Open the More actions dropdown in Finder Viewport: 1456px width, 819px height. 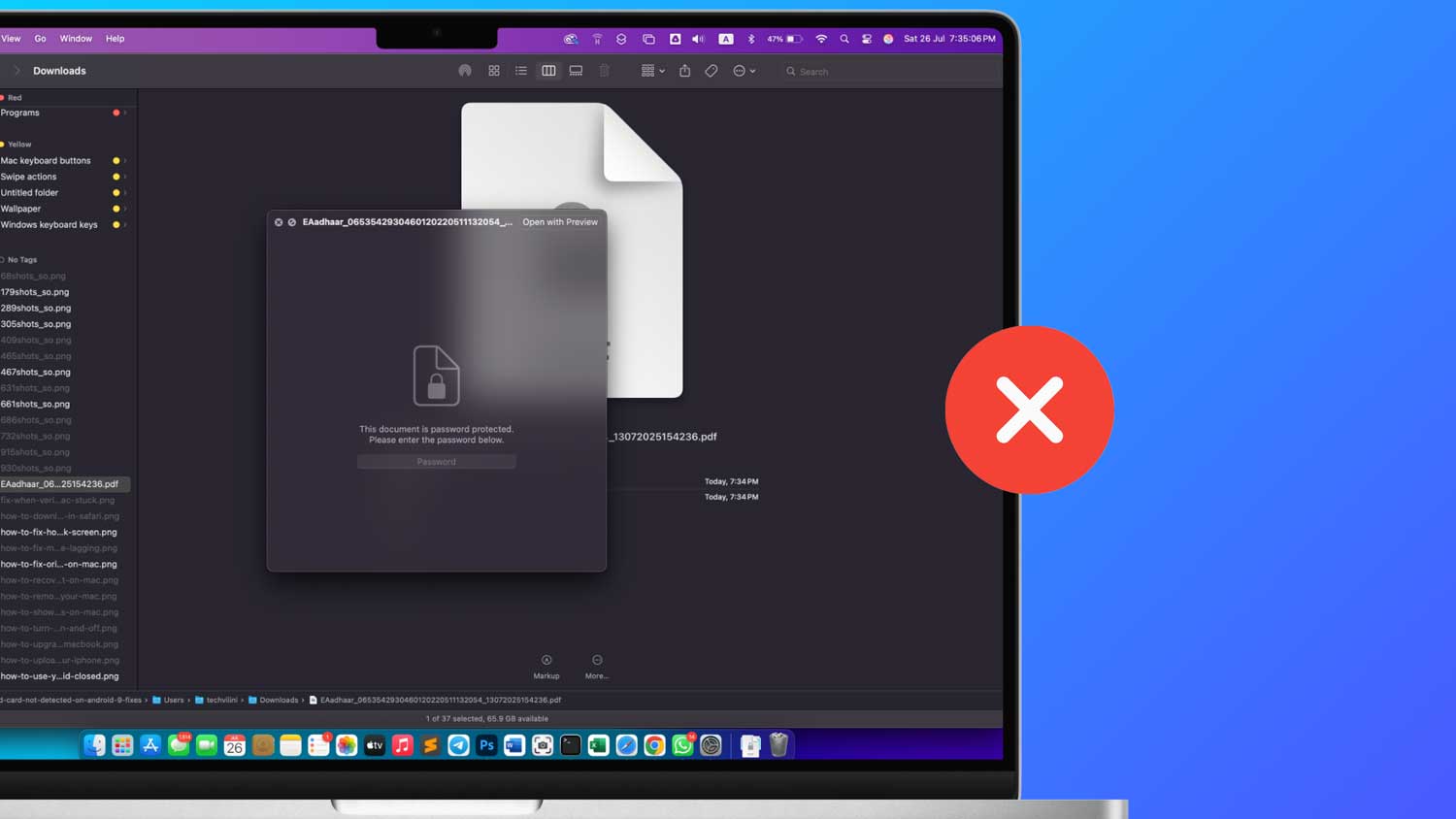click(x=744, y=70)
